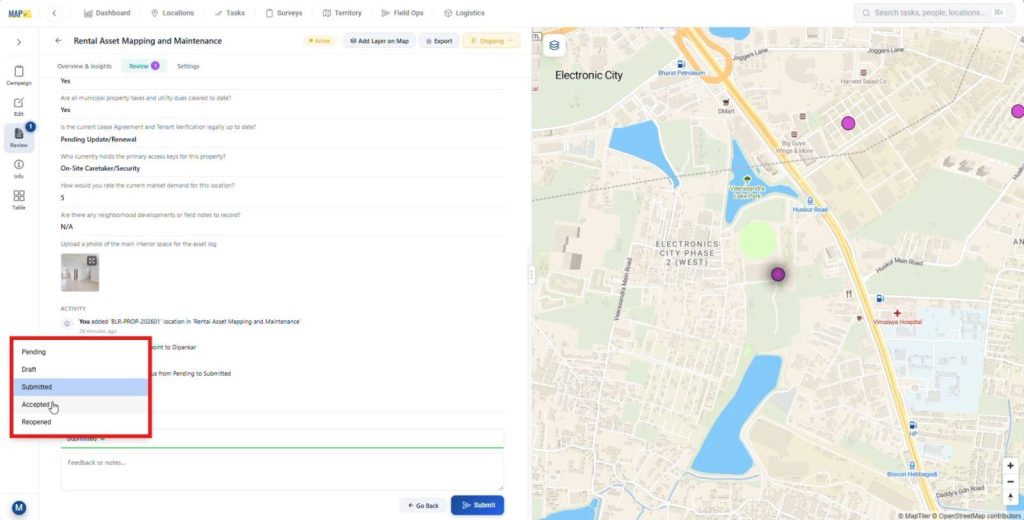Open the interior space photo thumbnail
Image resolution: width=1024 pixels, height=520 pixels.
pos(80,272)
